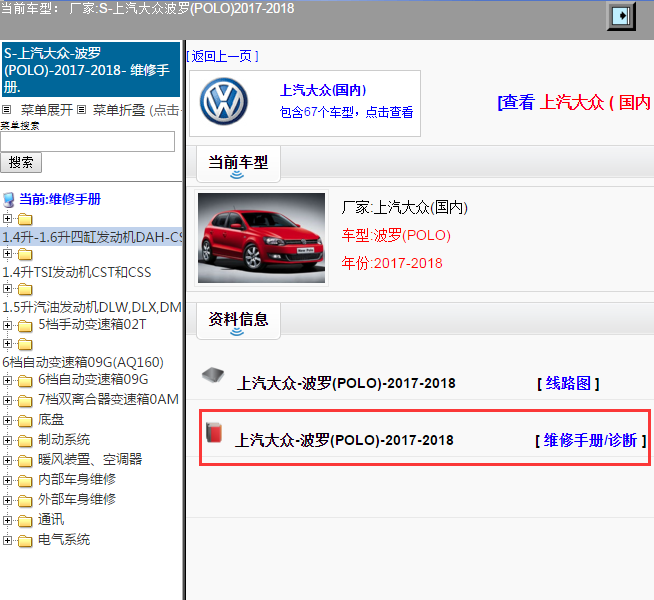The width and height of the screenshot is (654, 600).
Task: Click folder icon for 5档手动变速箱02T
Action: pyautogui.click(x=25, y=326)
